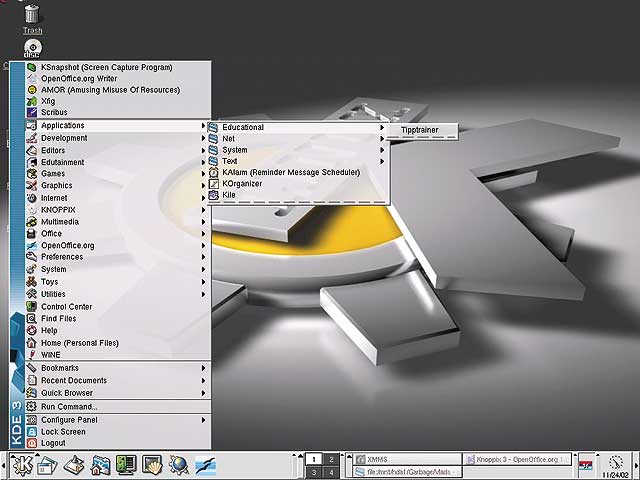640x480 pixels.
Task: Open the shell-screen icon in the panel
Action: (x=152, y=465)
